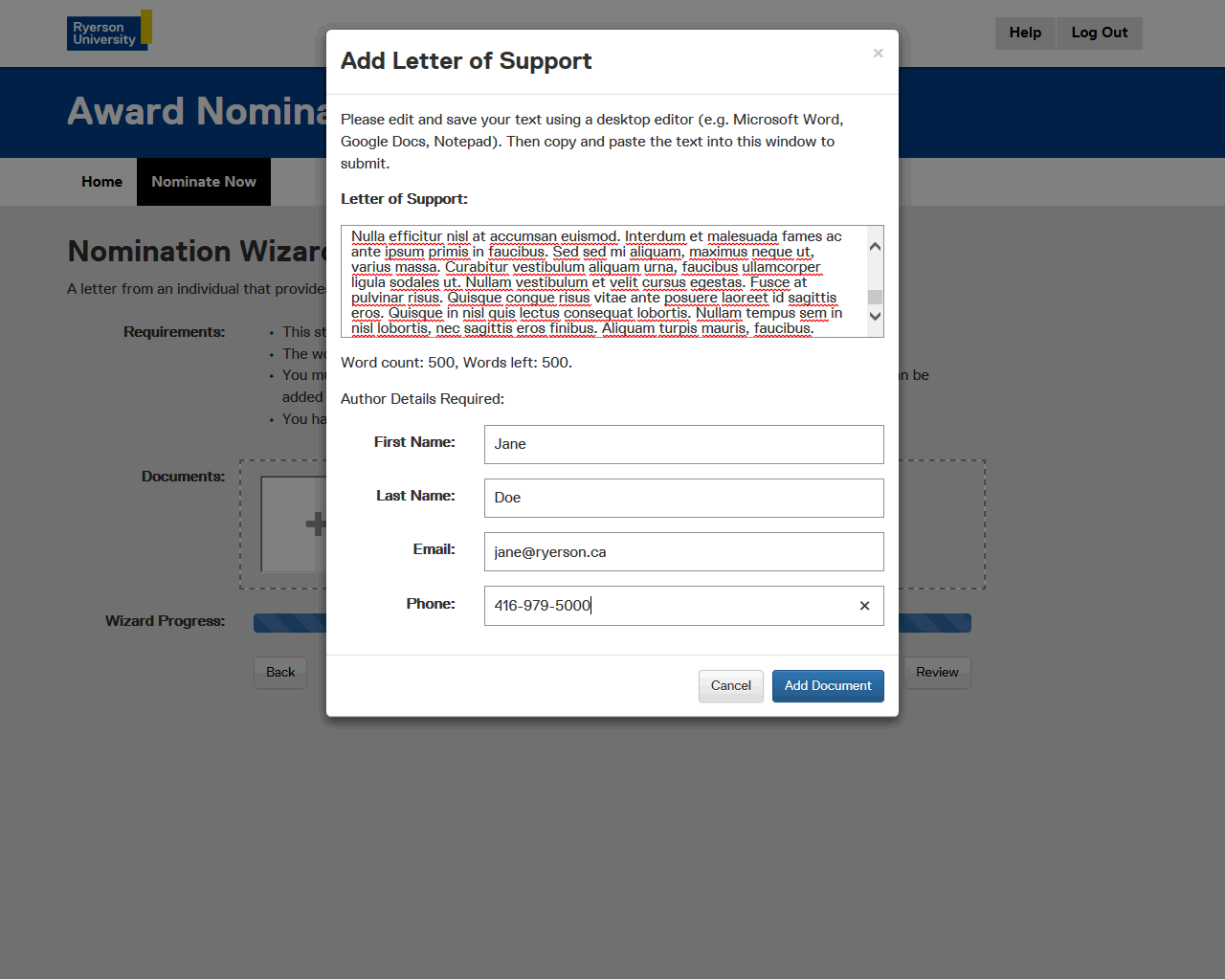This screenshot has width=1225, height=980.
Task: Edit the Last Name field containing Doe
Action: (683, 498)
